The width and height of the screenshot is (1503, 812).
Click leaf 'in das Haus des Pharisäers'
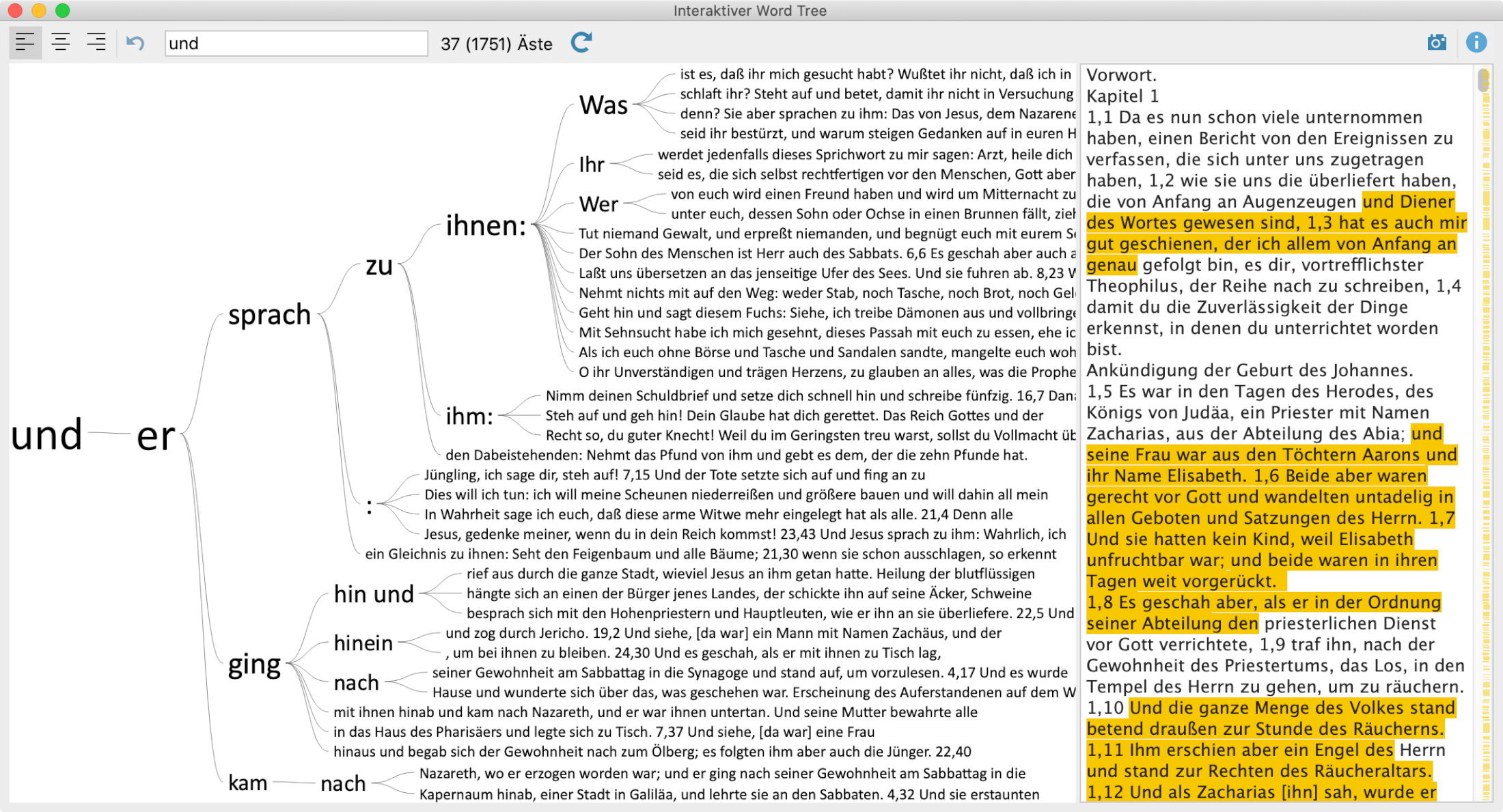tap(604, 732)
